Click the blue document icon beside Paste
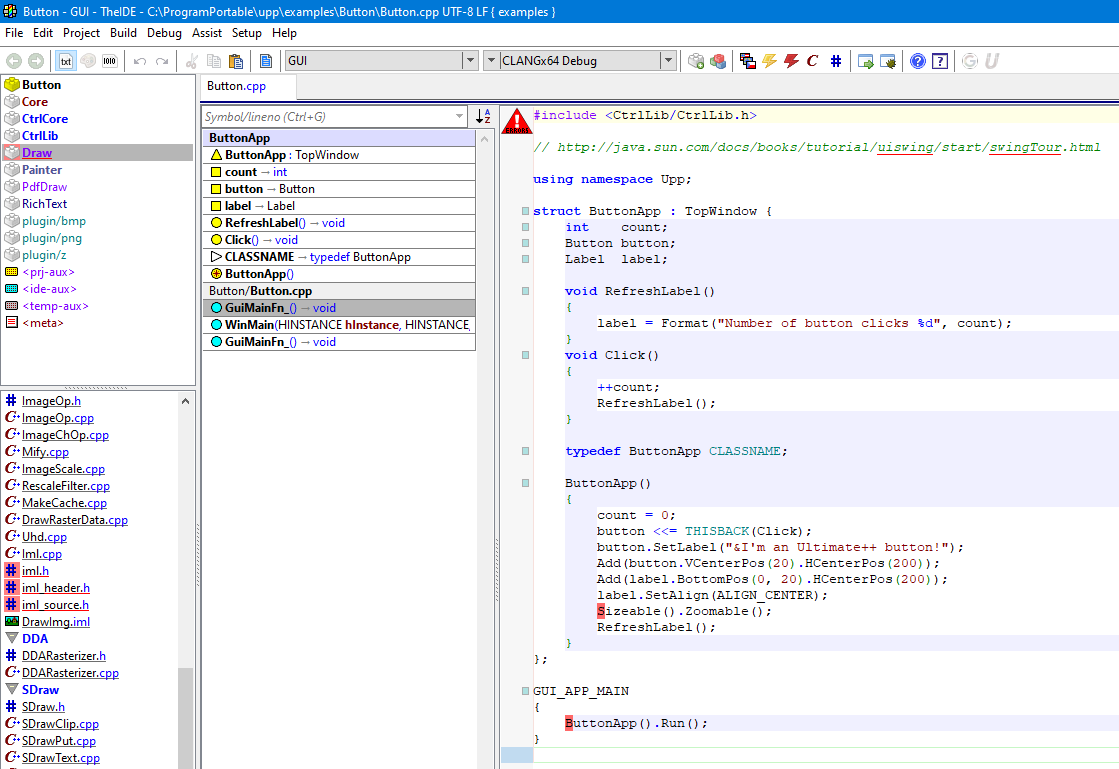This screenshot has height=769, width=1119. click(x=265, y=61)
